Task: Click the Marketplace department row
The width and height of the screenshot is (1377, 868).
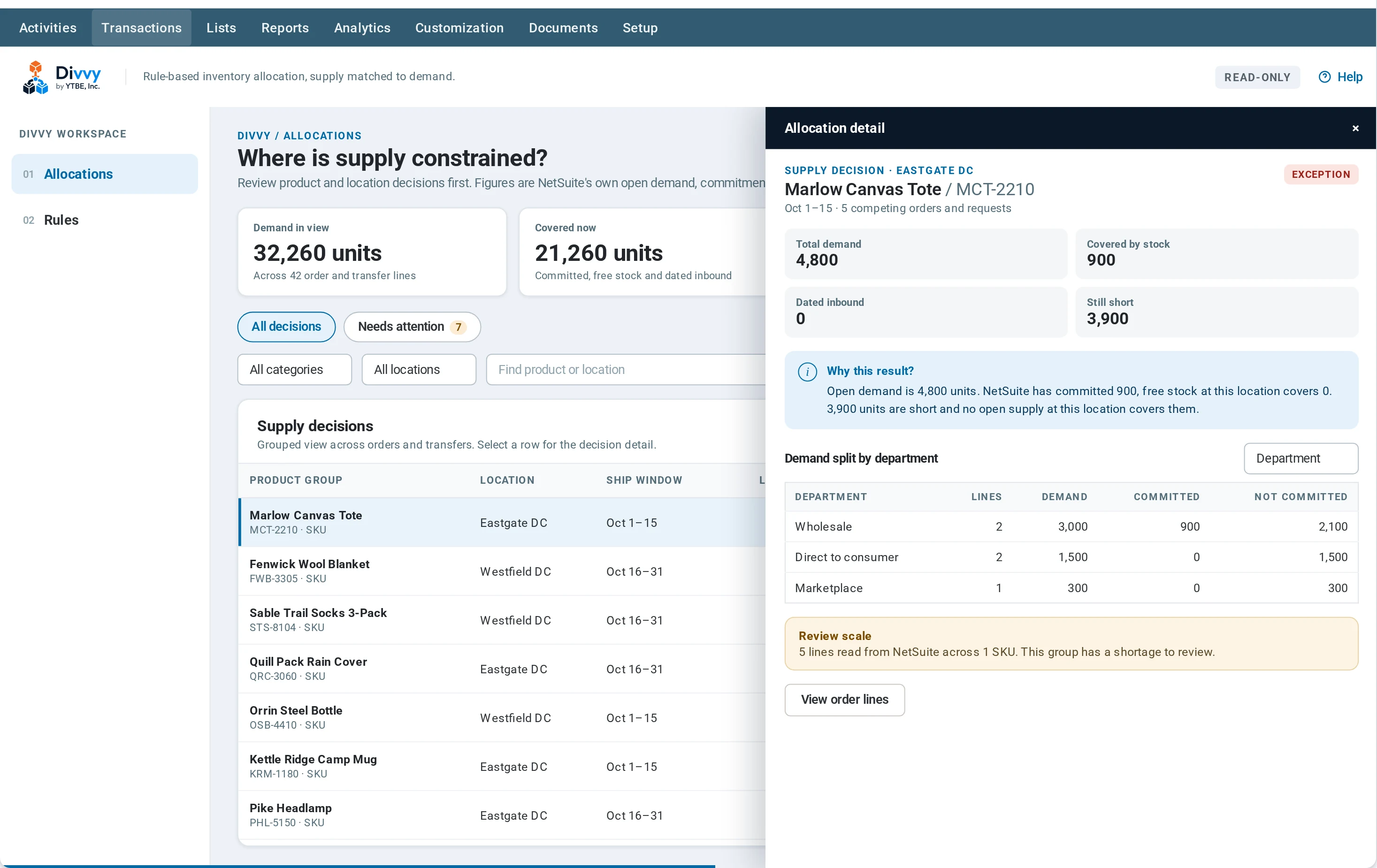Action: [1071, 588]
